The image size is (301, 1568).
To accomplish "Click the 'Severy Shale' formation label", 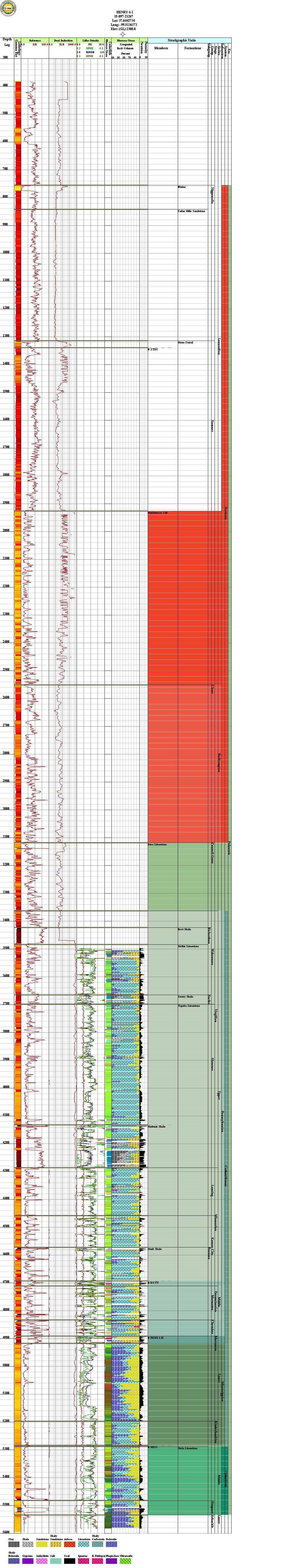I will pos(185,996).
